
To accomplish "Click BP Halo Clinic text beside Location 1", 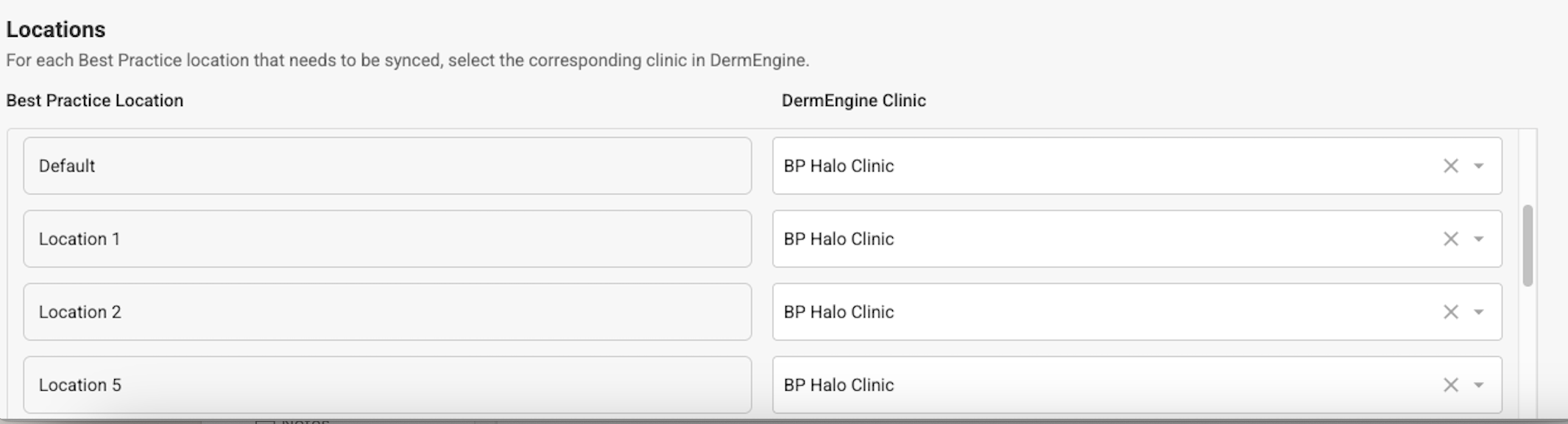I will [x=838, y=239].
